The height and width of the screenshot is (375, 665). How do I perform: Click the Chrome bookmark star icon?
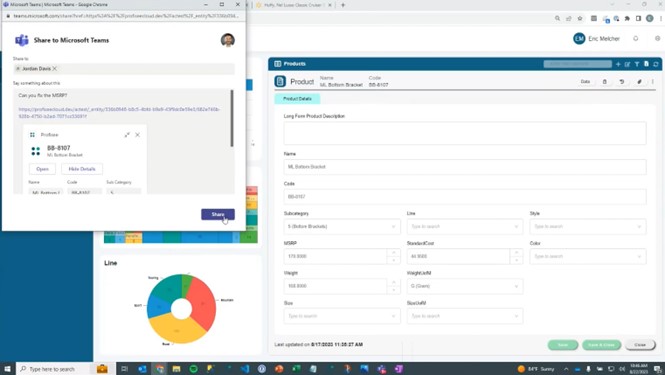tap(580, 18)
